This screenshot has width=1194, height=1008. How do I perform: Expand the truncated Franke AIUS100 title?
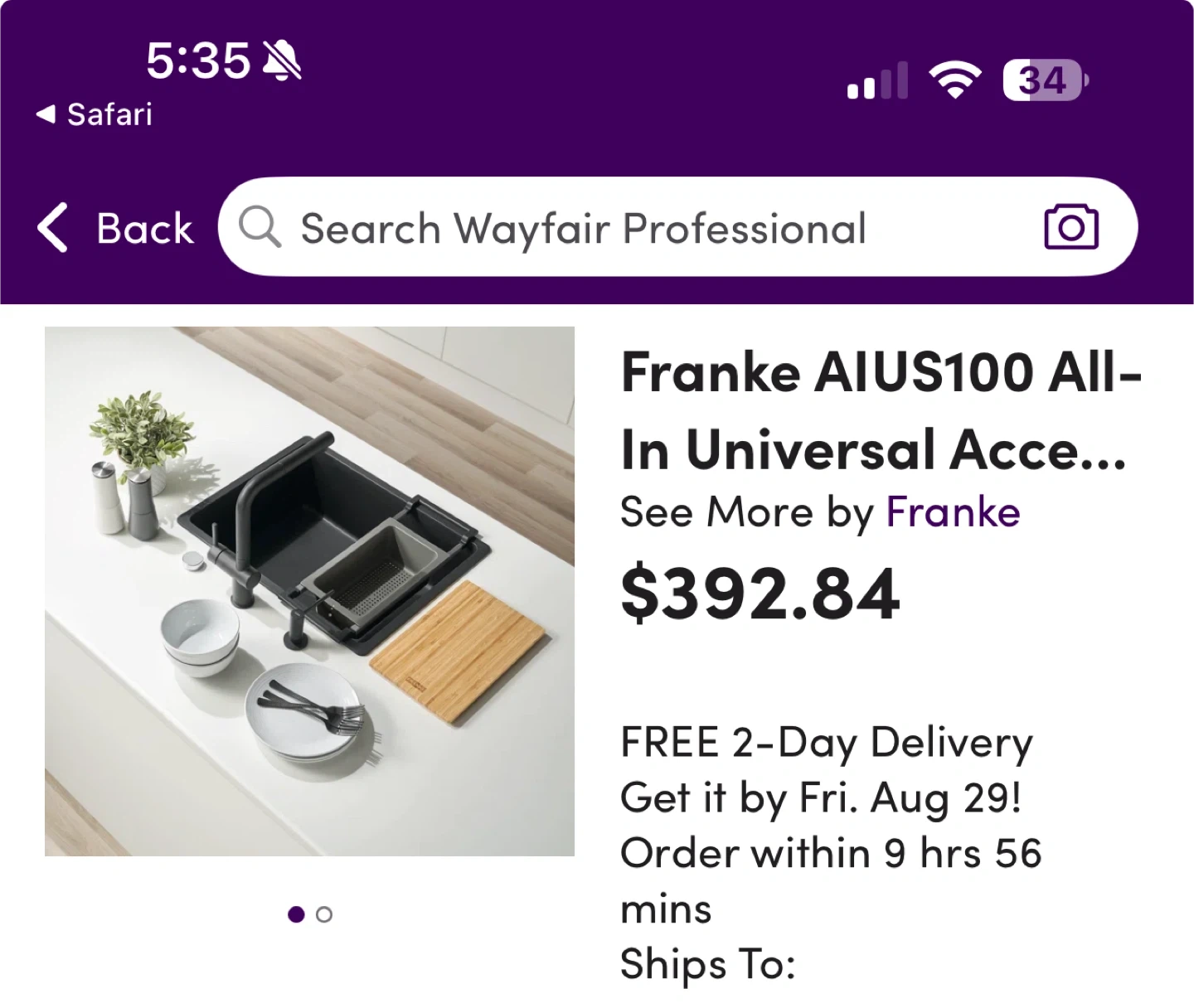[880, 411]
